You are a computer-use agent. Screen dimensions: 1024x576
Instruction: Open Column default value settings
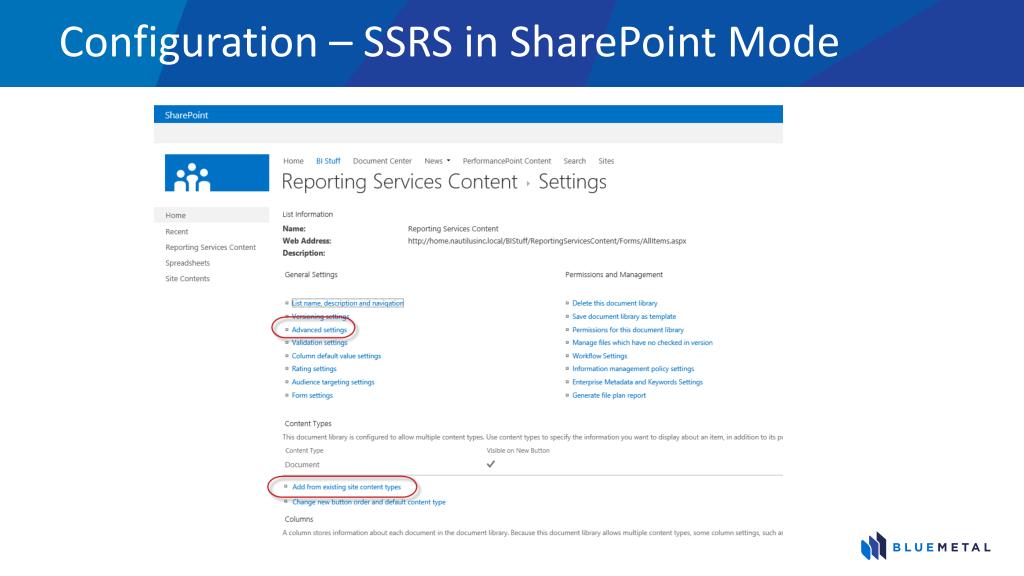pos(336,356)
